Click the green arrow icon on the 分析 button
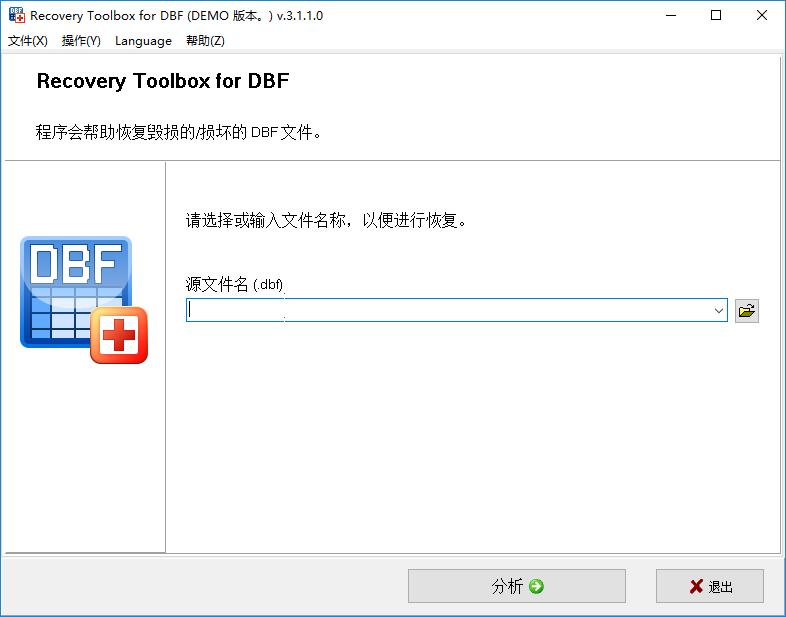 point(536,586)
